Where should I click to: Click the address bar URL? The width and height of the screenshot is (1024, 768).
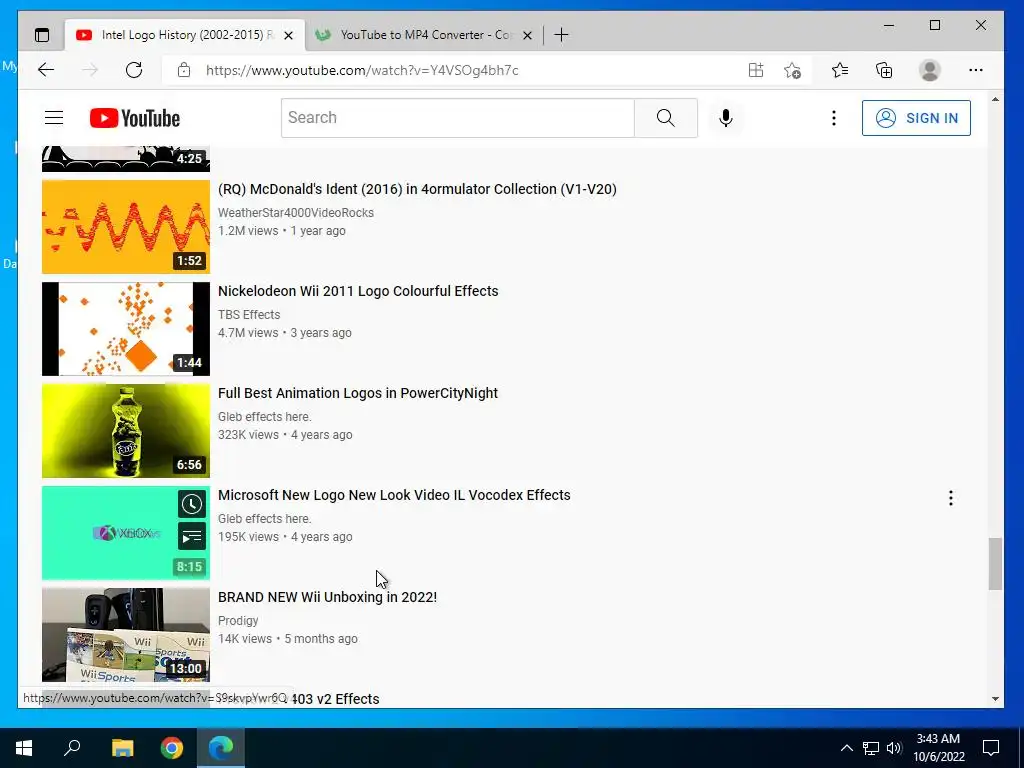362,70
